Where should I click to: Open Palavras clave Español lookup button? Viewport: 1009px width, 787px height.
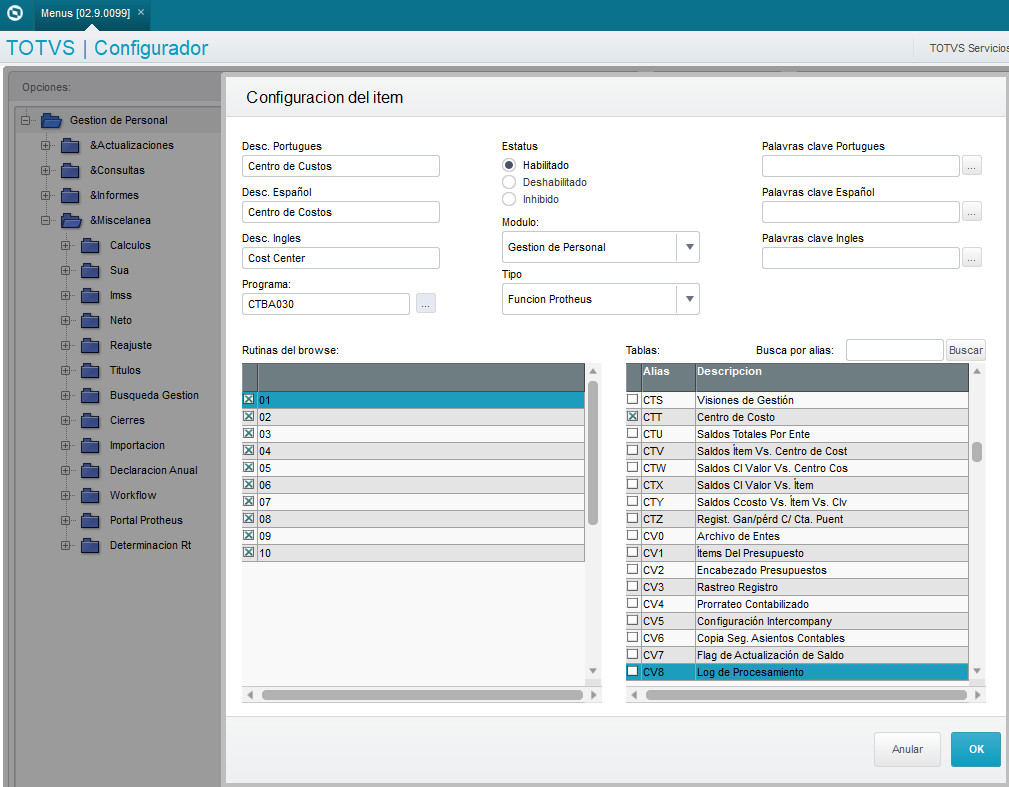coord(972,212)
